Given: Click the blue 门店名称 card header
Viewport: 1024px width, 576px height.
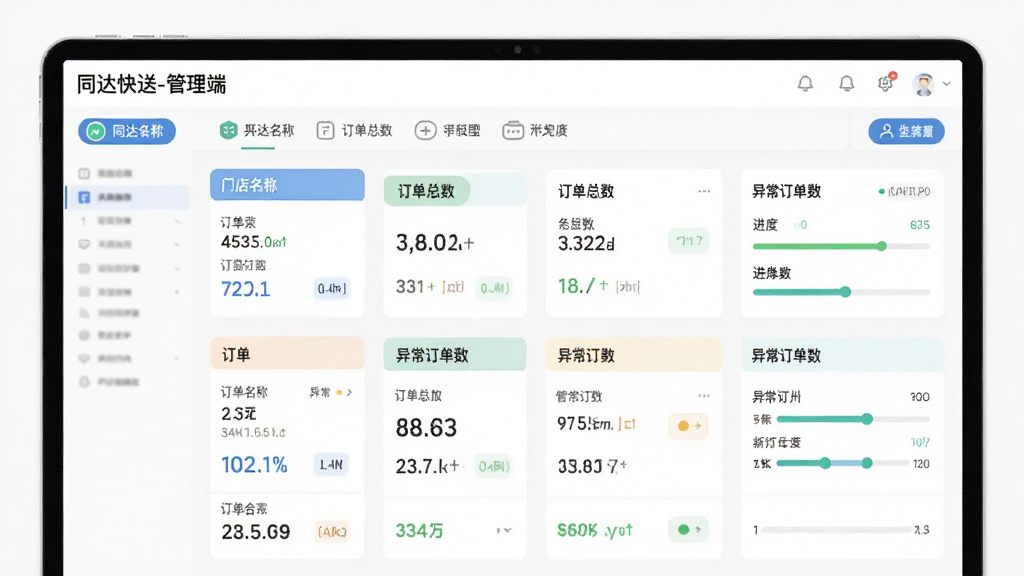Looking at the screenshot, I should click(x=287, y=185).
